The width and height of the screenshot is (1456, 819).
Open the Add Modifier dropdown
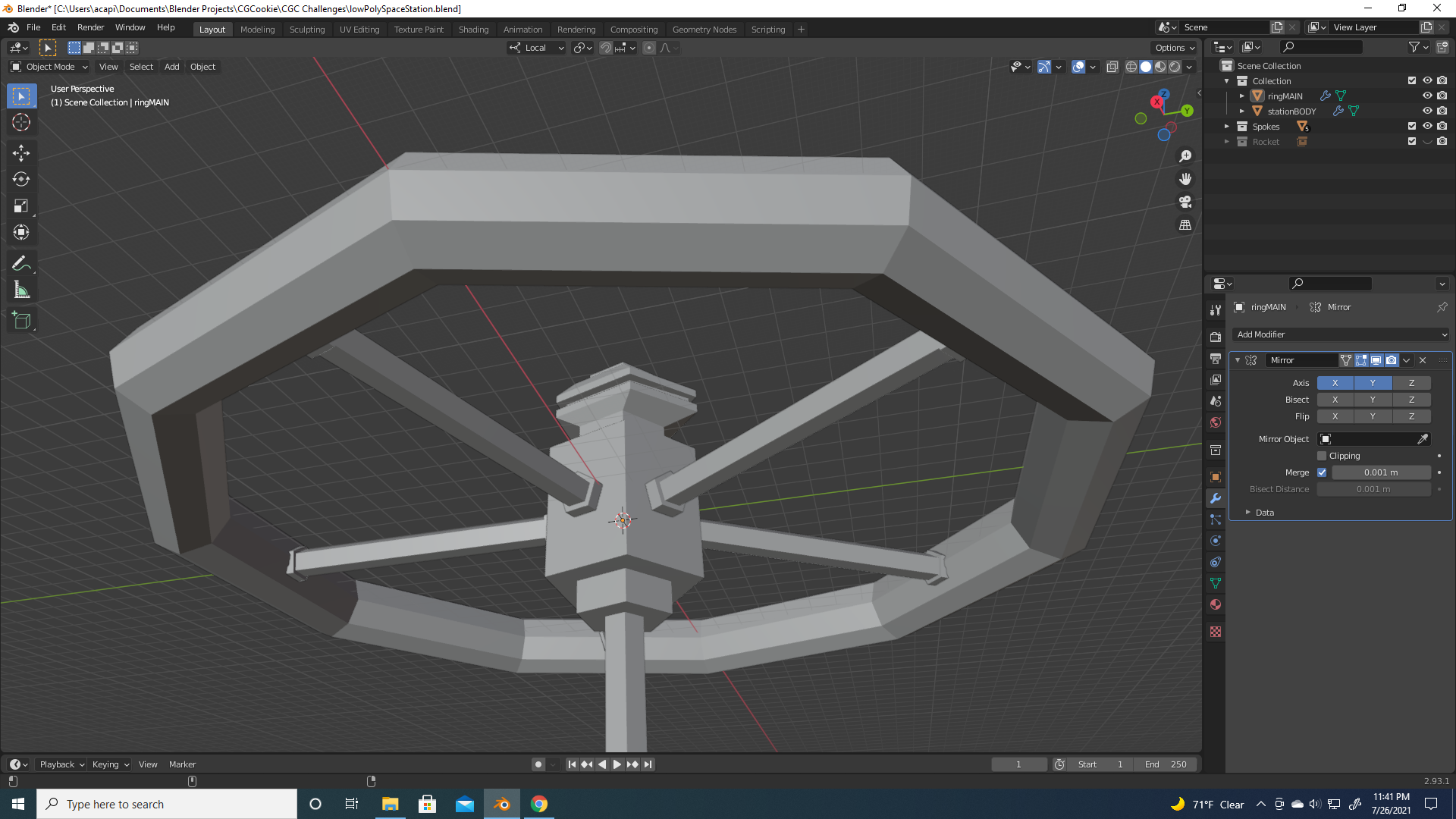(1341, 334)
